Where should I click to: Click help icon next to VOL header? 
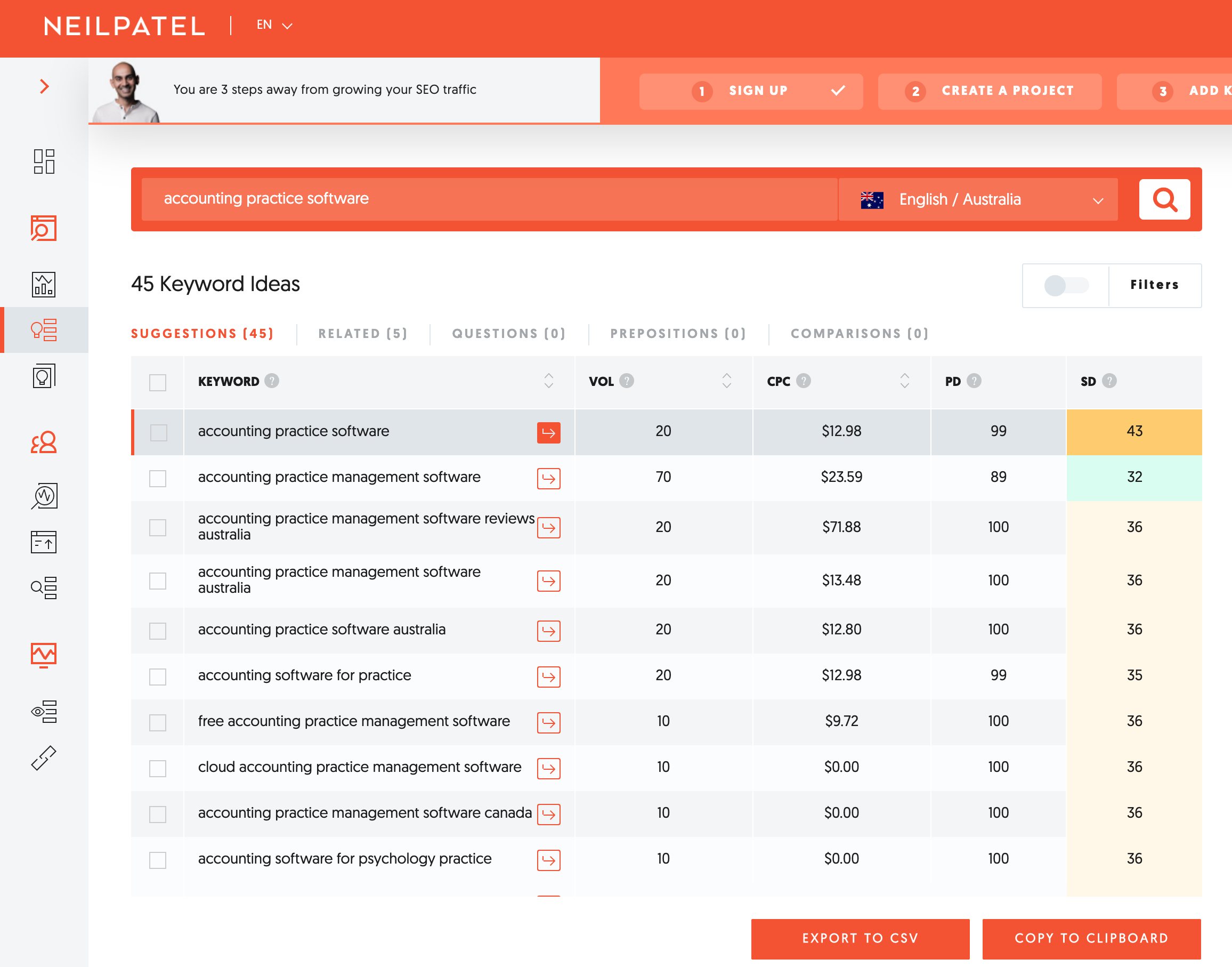pyautogui.click(x=627, y=381)
